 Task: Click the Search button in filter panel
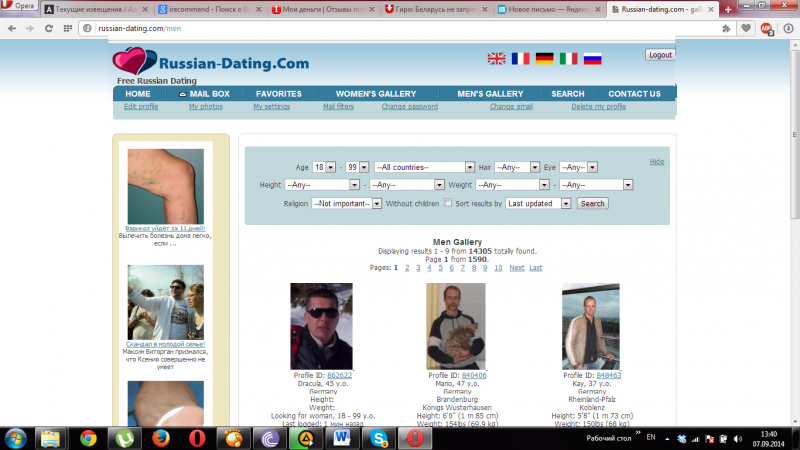(592, 204)
